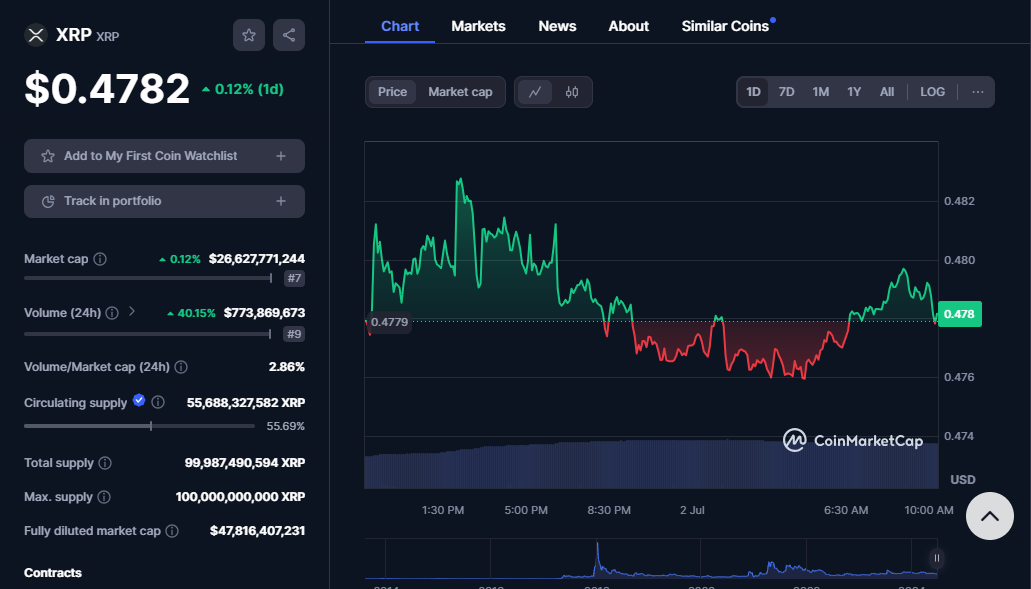Show info for Volume/Market cap (24h)

[x=181, y=367]
